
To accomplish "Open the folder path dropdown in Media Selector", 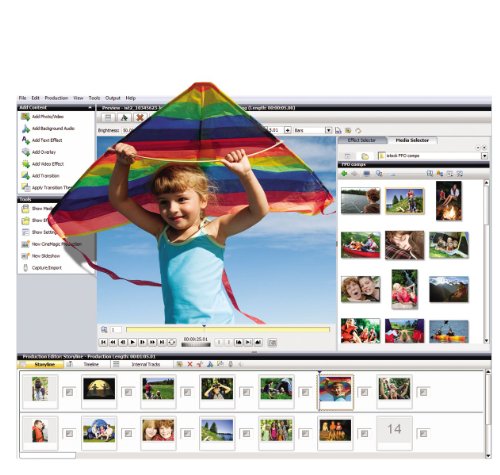I will tap(484, 156).
